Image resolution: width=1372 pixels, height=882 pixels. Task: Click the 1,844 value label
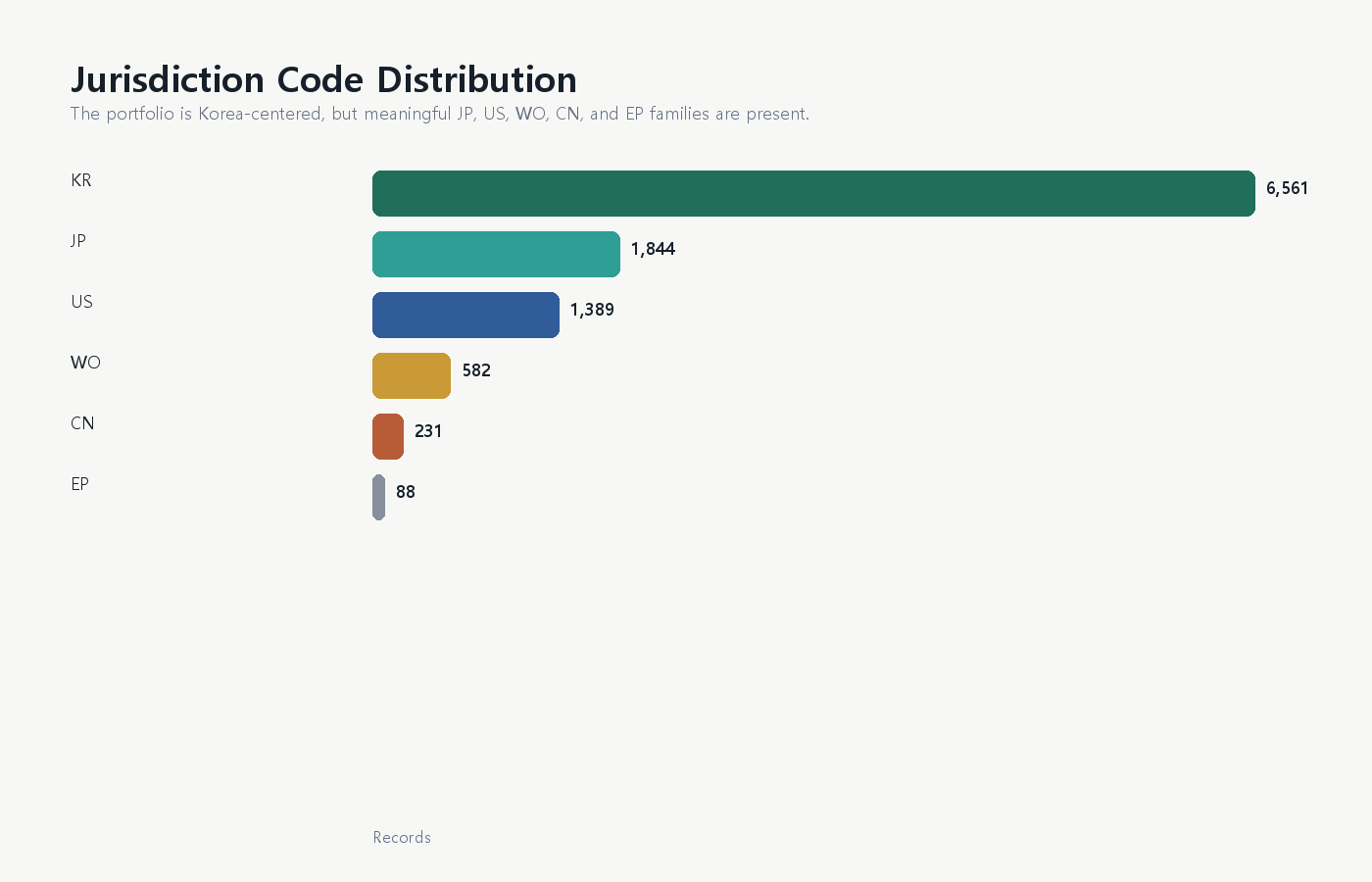[x=653, y=249]
